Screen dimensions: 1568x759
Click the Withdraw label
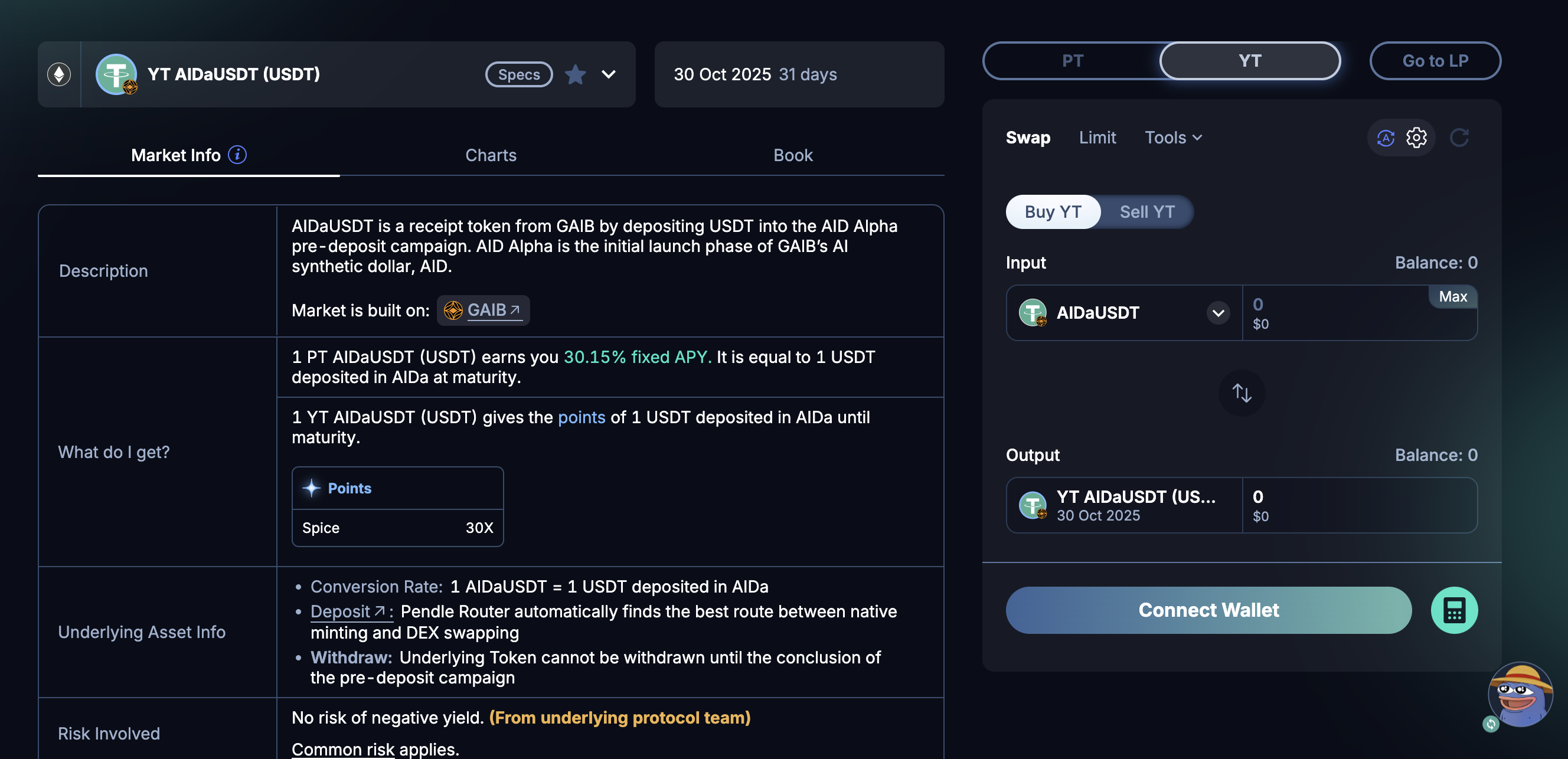(x=351, y=657)
